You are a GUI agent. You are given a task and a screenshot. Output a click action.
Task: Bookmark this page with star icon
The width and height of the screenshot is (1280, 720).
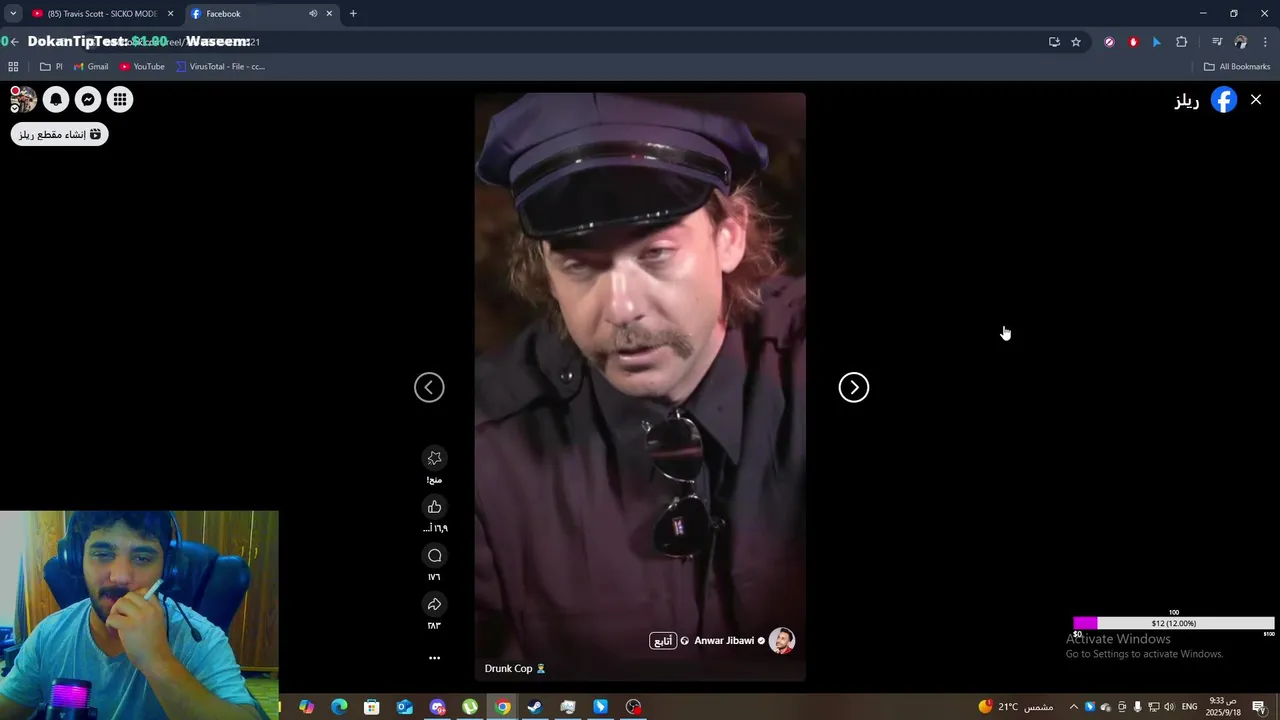tap(1076, 42)
